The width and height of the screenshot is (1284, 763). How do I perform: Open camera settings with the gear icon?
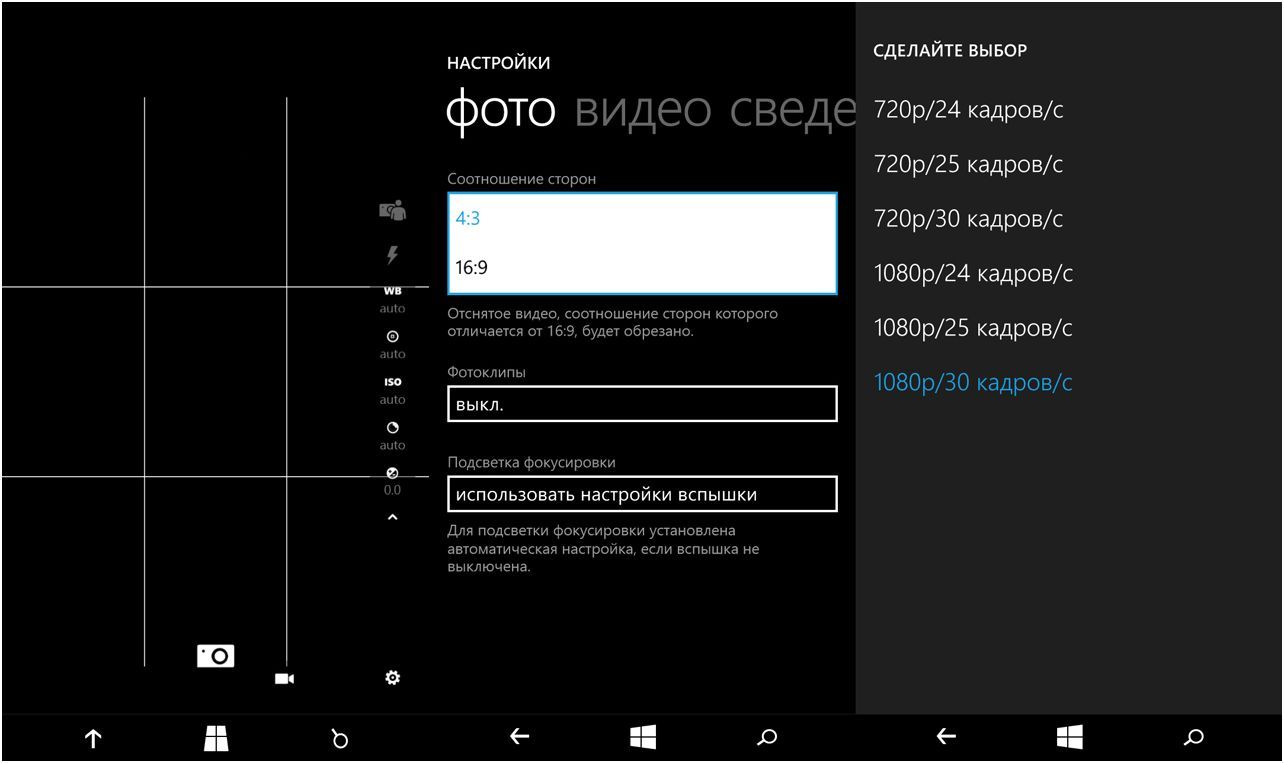coord(392,678)
